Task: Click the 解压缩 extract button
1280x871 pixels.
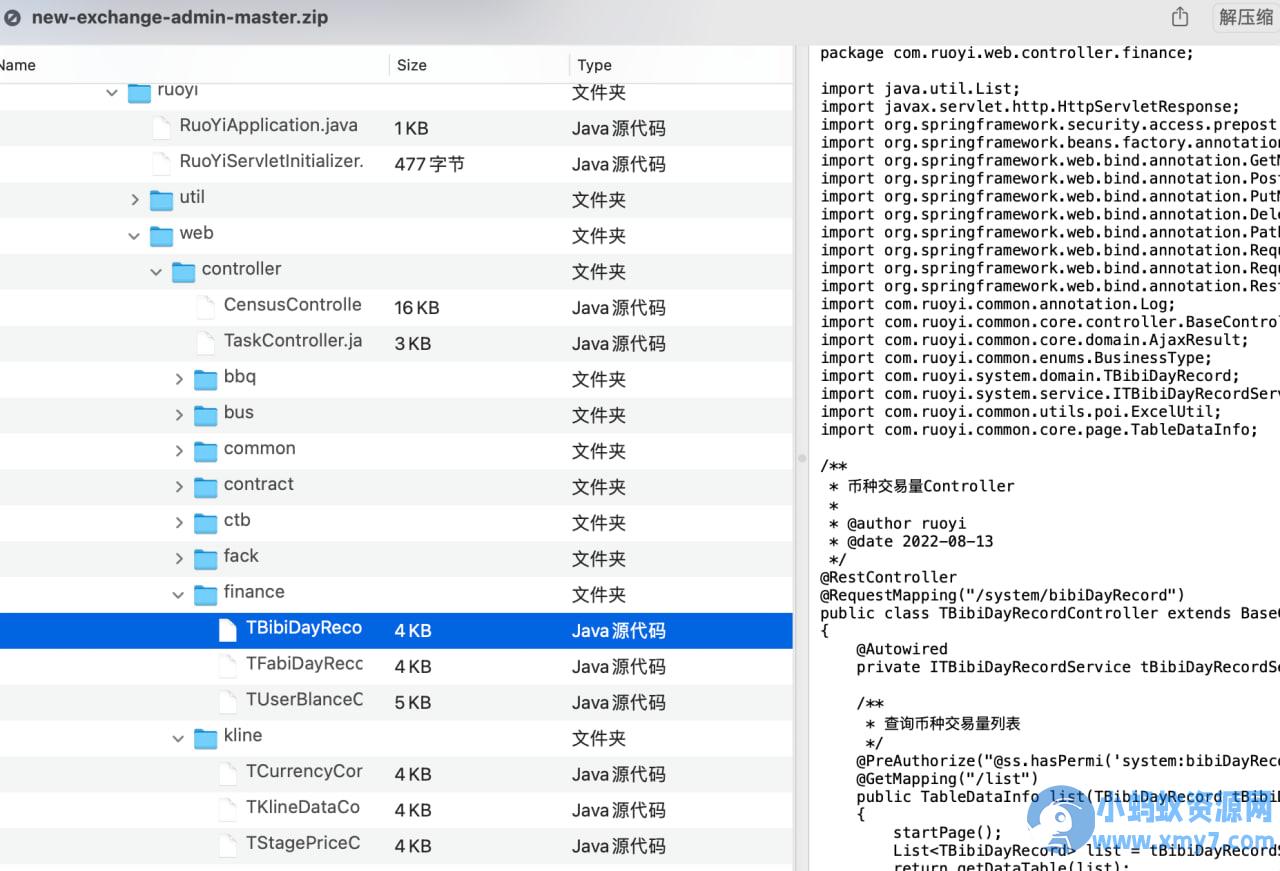Action: [1245, 17]
